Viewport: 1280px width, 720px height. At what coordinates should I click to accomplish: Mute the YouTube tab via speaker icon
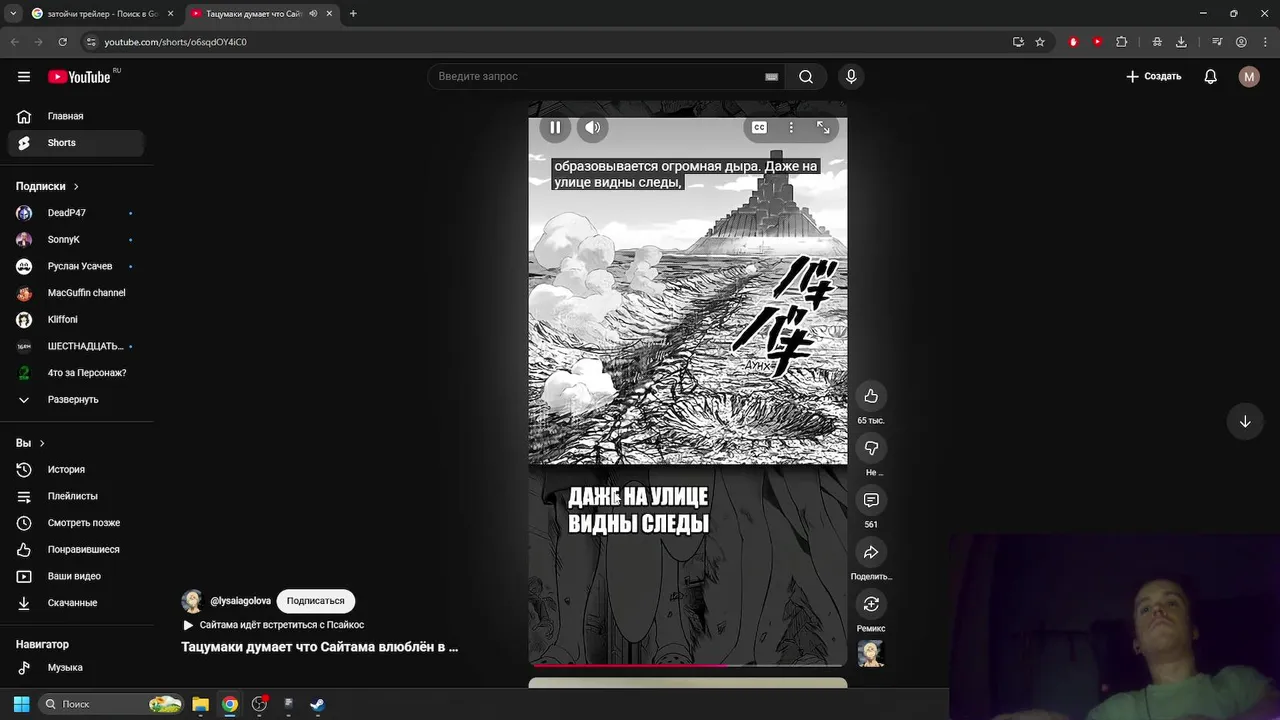pyautogui.click(x=314, y=14)
